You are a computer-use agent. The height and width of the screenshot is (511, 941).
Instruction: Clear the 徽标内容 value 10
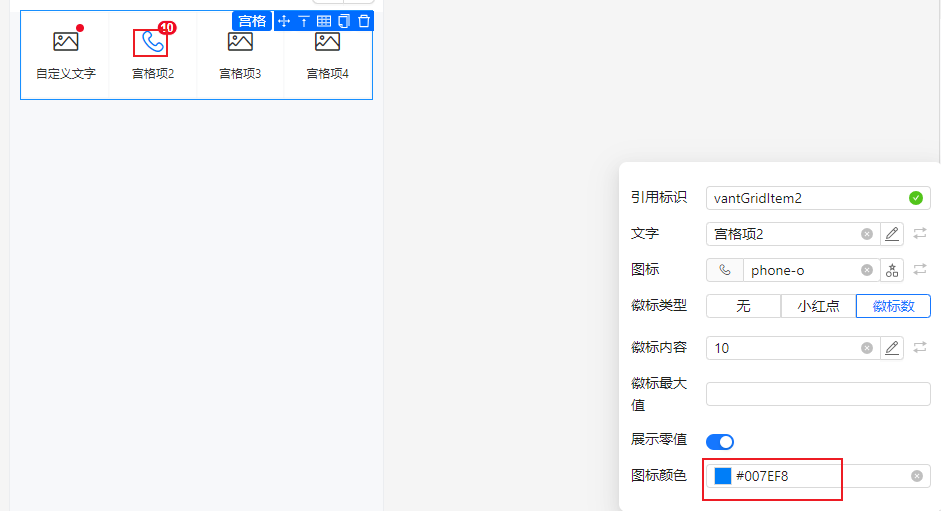(867, 348)
